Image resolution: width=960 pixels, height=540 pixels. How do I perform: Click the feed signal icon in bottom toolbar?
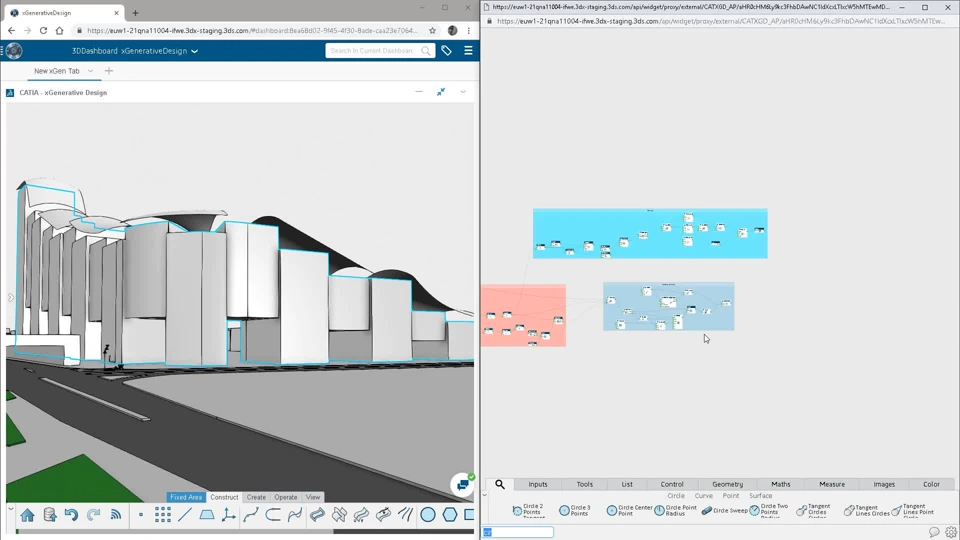tap(116, 515)
